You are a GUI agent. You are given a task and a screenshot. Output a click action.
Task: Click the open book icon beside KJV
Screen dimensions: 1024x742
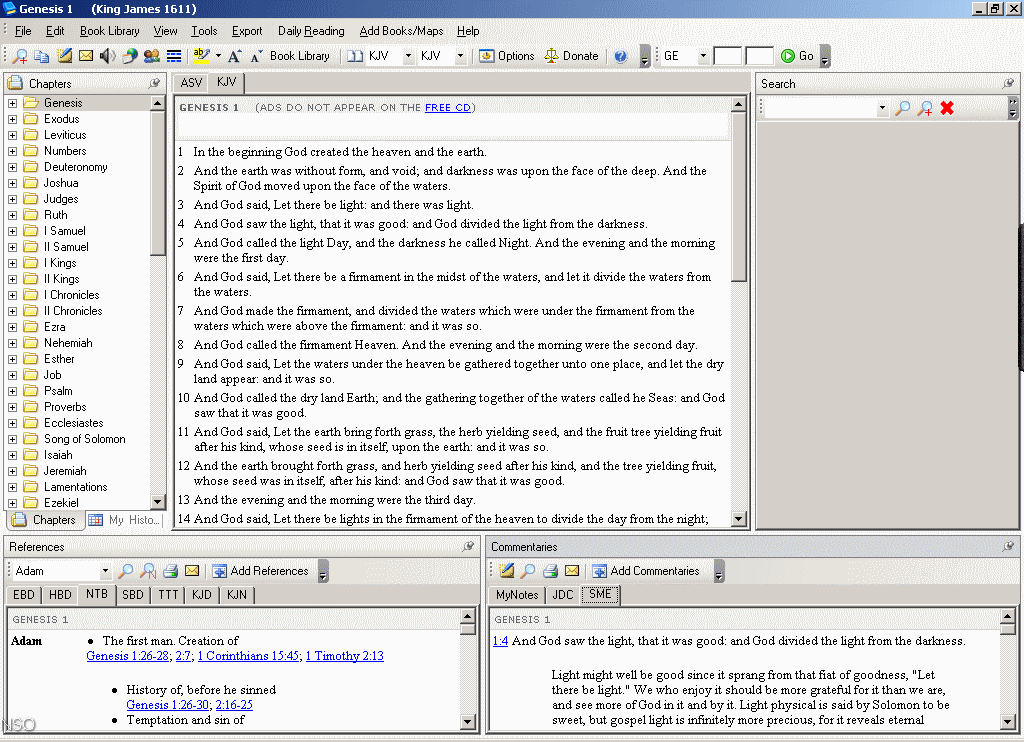(x=355, y=56)
